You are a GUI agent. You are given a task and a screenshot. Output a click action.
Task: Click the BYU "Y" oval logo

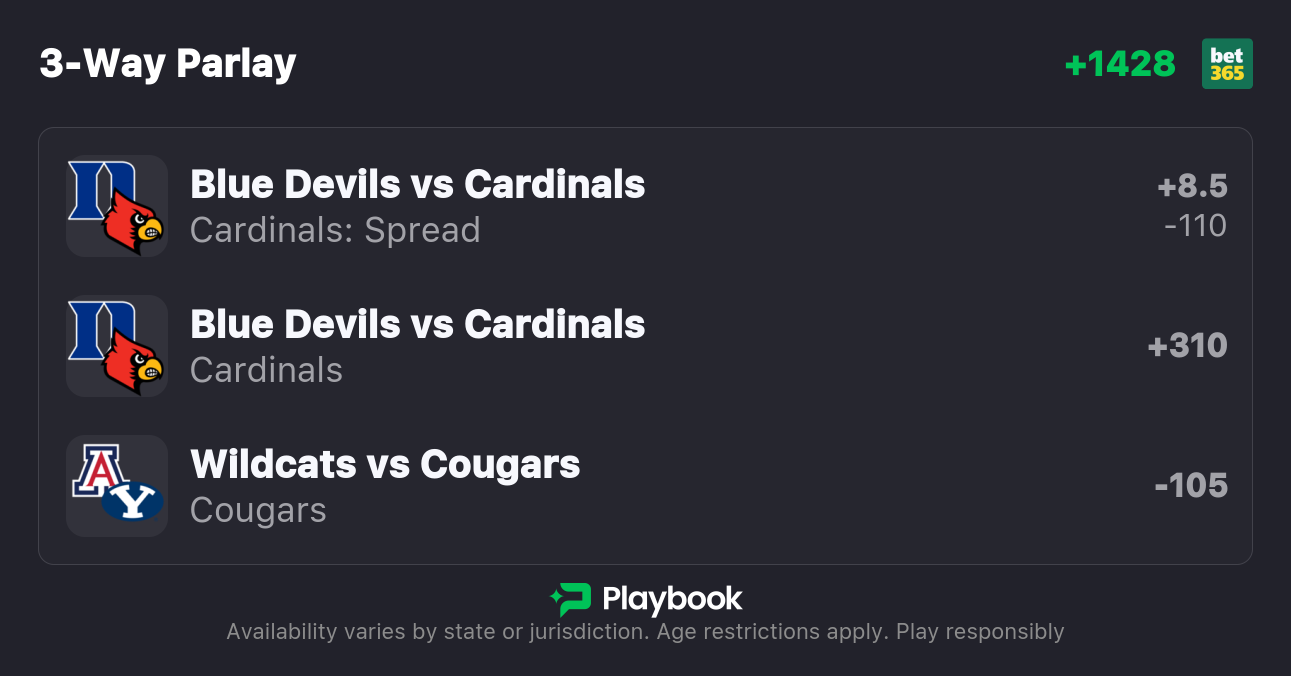click(x=133, y=500)
